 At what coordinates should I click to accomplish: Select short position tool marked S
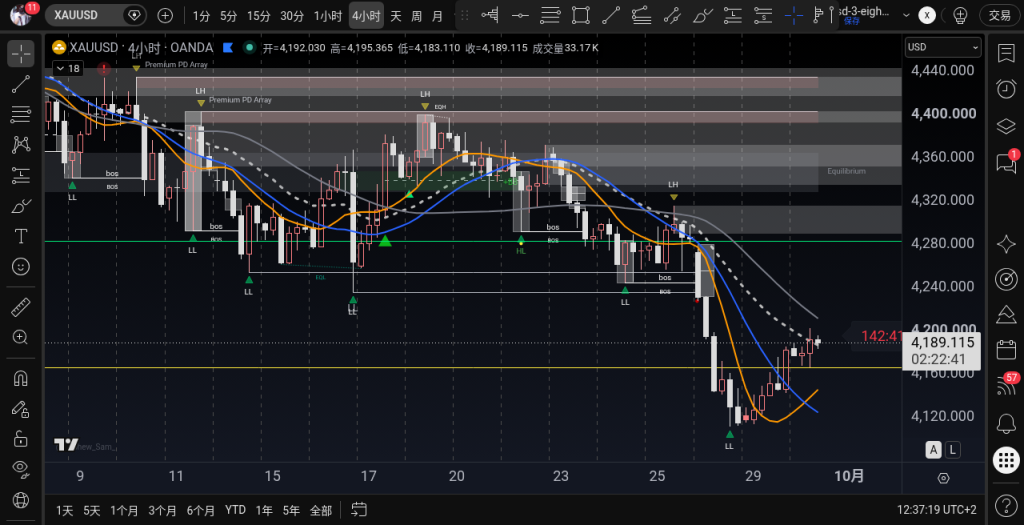pos(763,16)
